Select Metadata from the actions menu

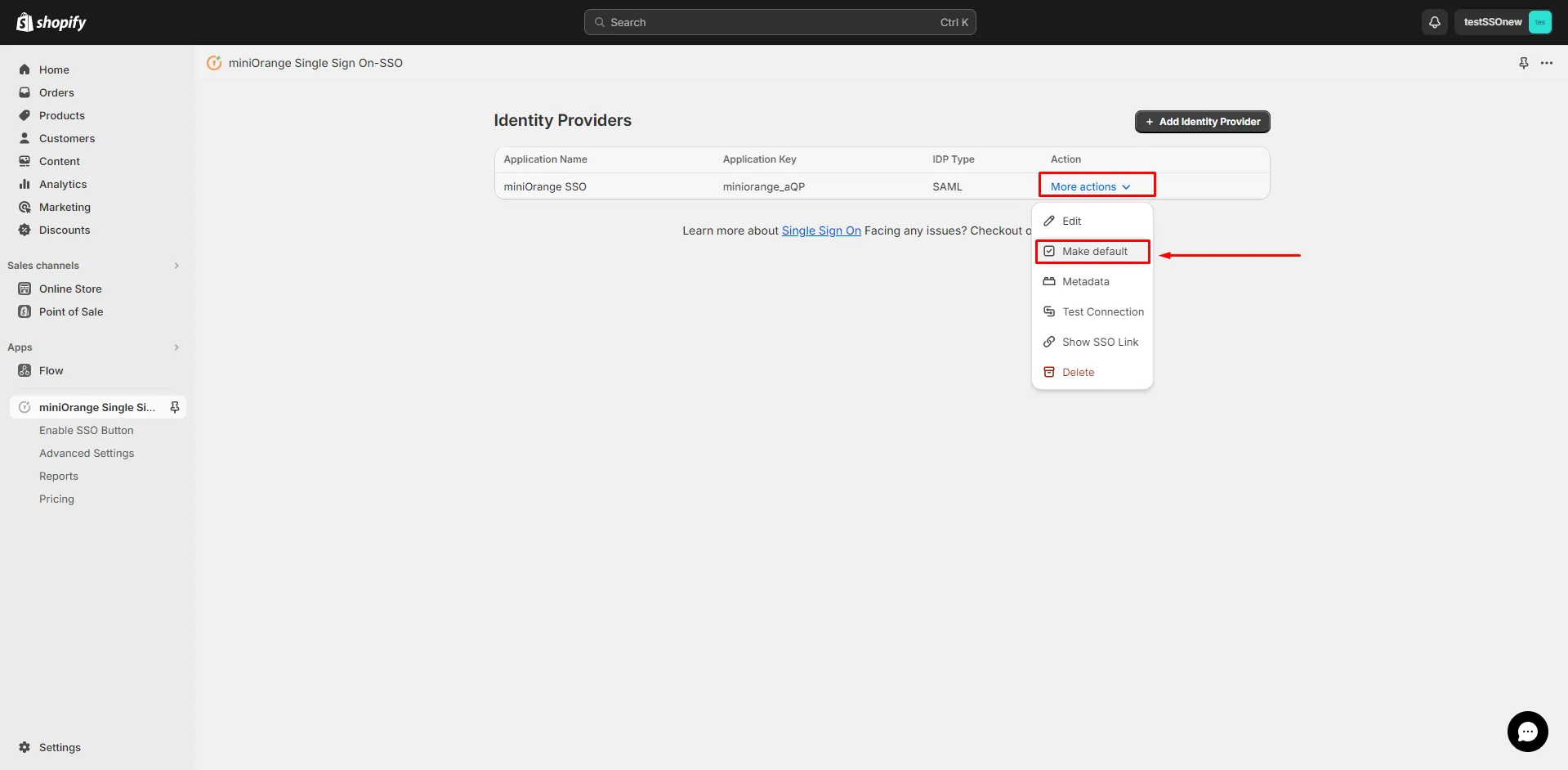pos(1092,281)
